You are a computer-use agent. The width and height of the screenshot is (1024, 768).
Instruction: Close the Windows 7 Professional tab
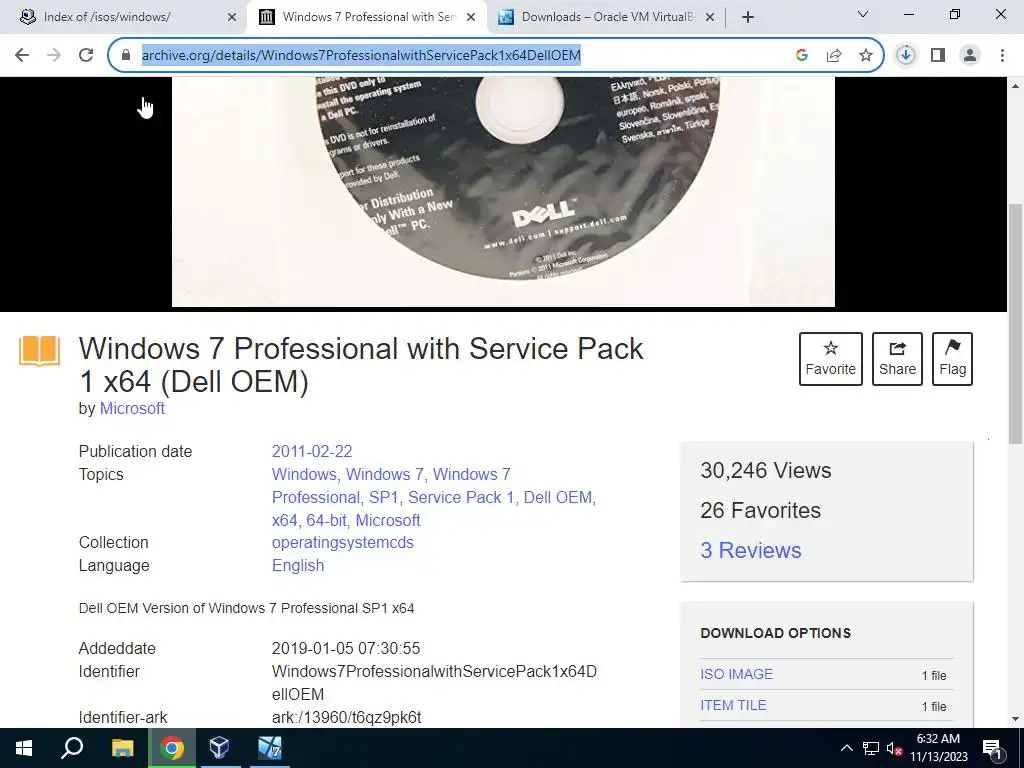(471, 18)
